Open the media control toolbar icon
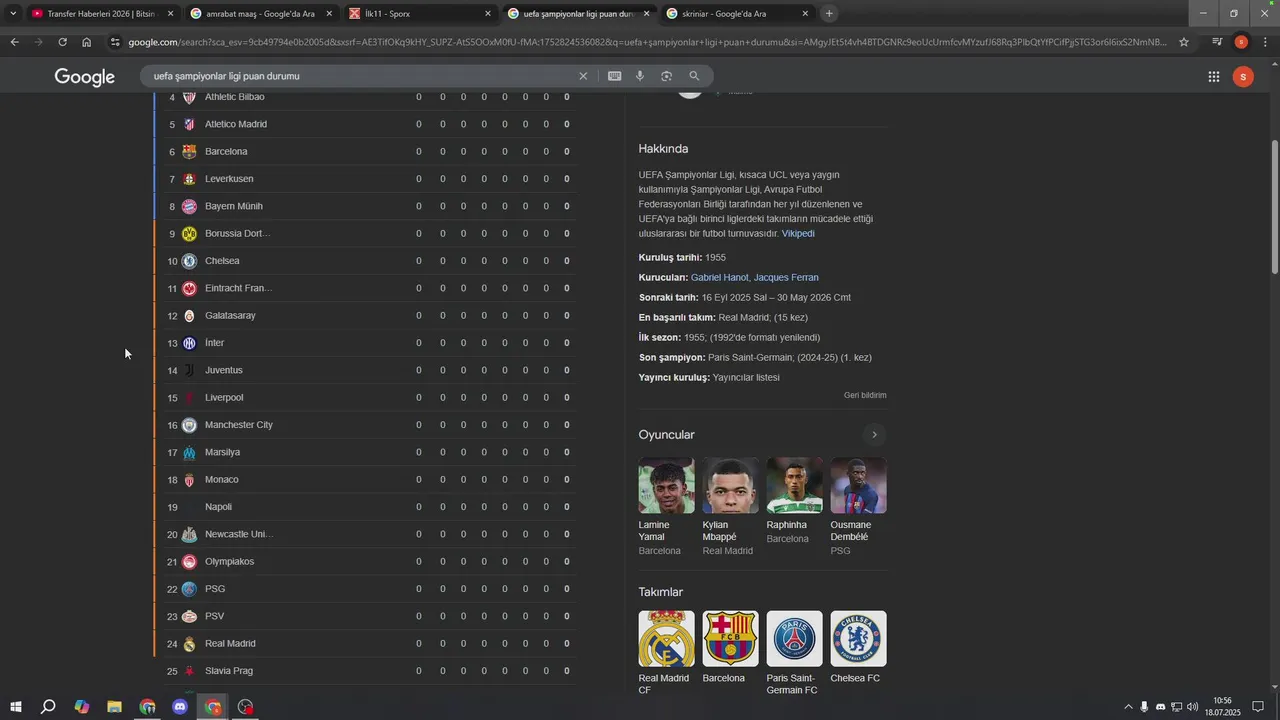1280x720 pixels. click(1217, 42)
